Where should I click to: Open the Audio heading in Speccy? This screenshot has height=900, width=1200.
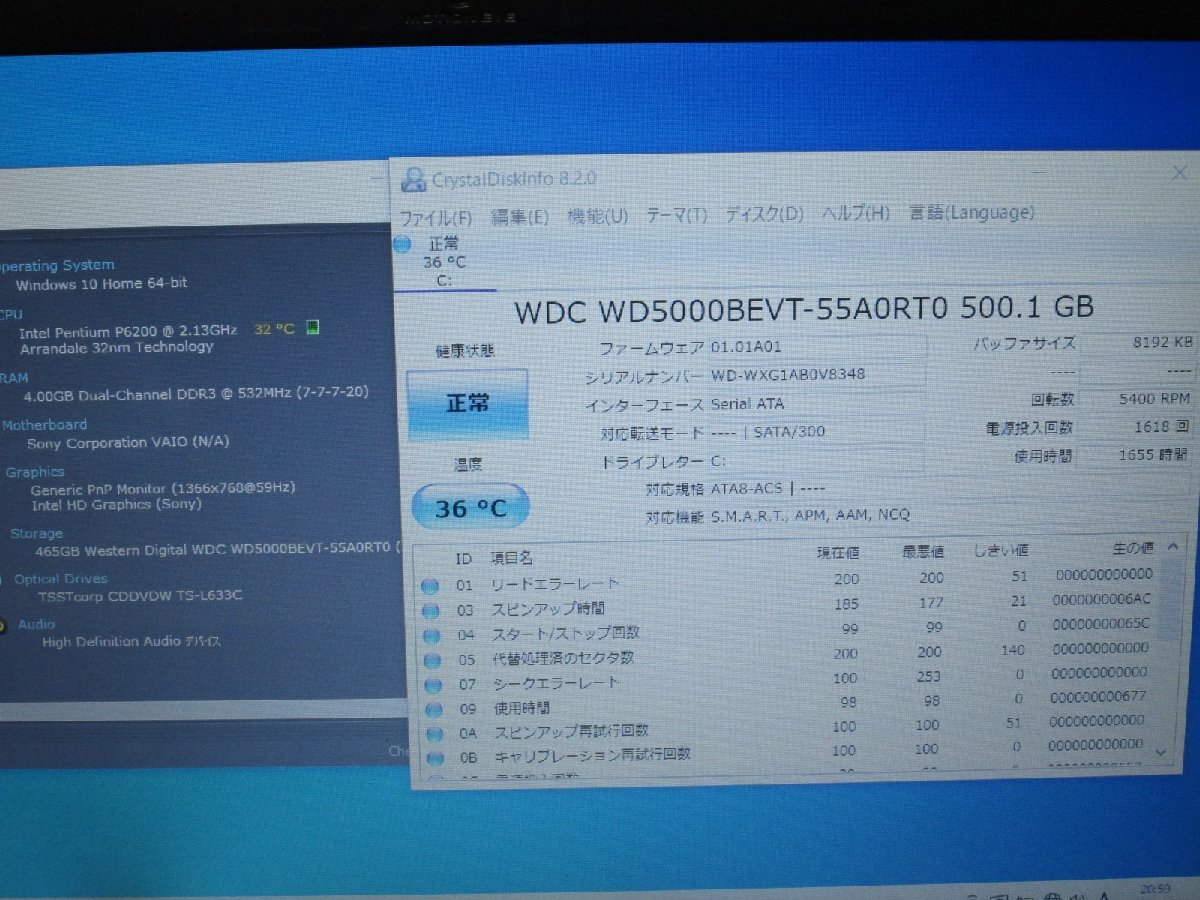[36, 624]
